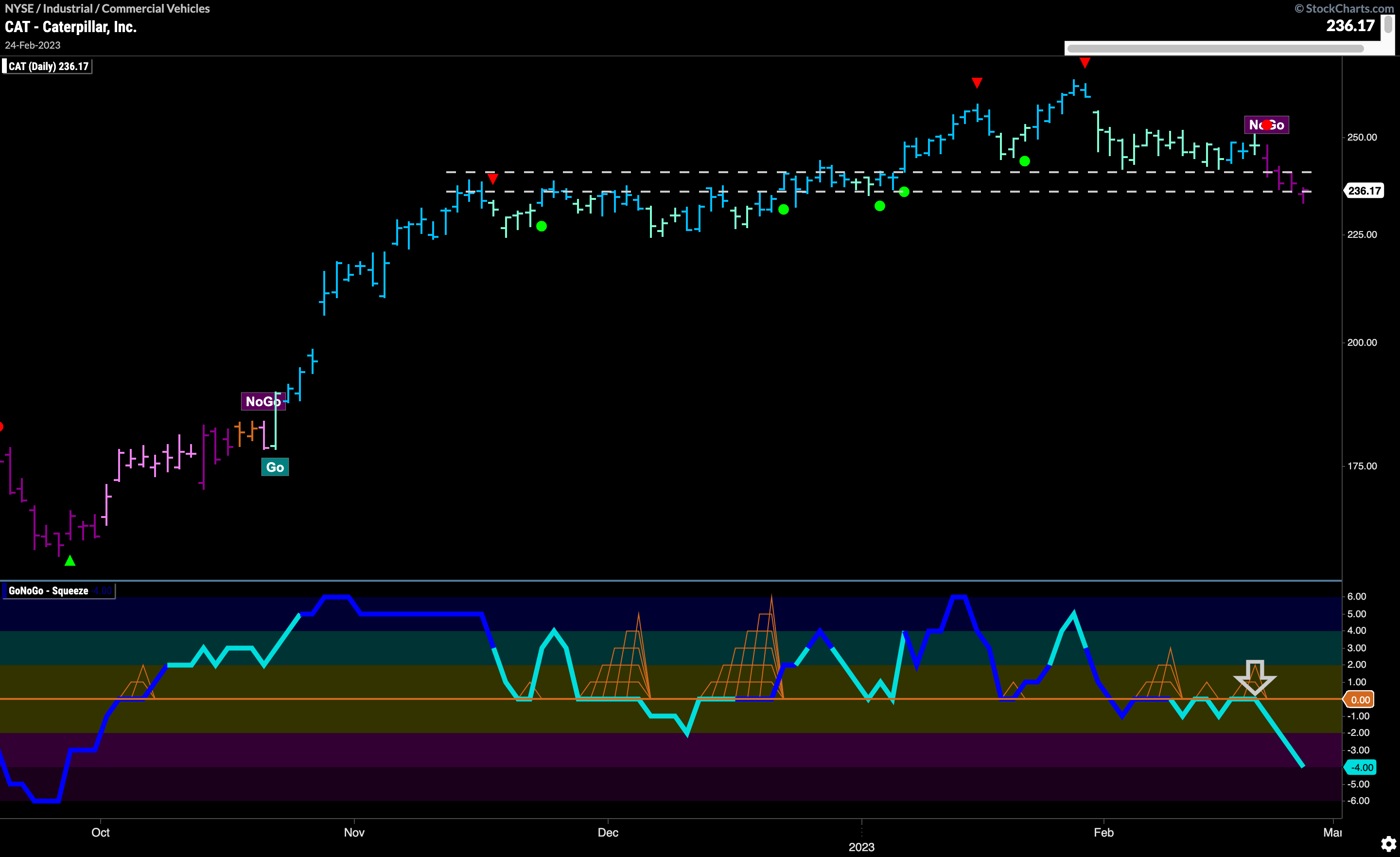Viewport: 1400px width, 857px height.
Task: Click the 225.00 price axis label
Action: [x=1362, y=235]
